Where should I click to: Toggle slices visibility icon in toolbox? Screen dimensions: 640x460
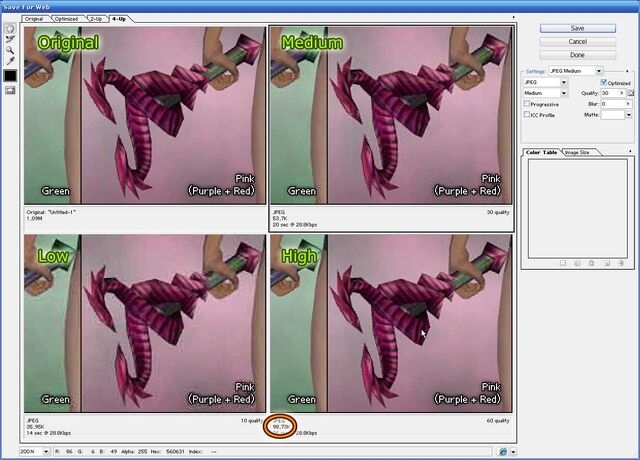pos(10,90)
